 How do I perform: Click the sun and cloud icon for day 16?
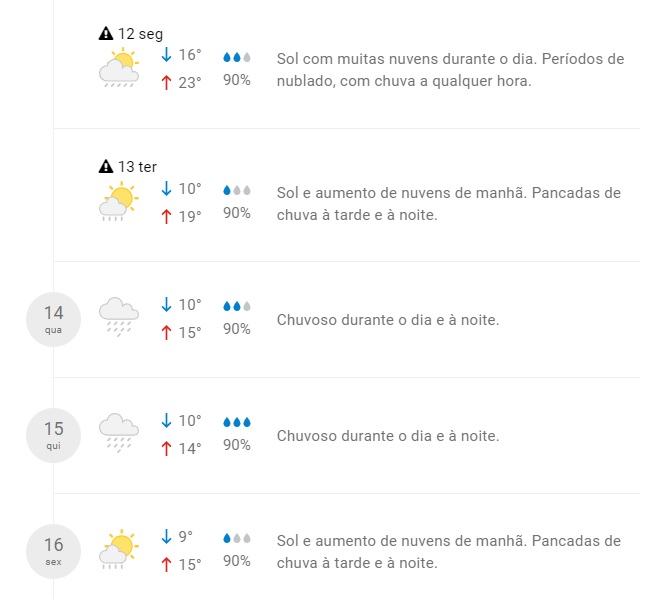(x=118, y=549)
